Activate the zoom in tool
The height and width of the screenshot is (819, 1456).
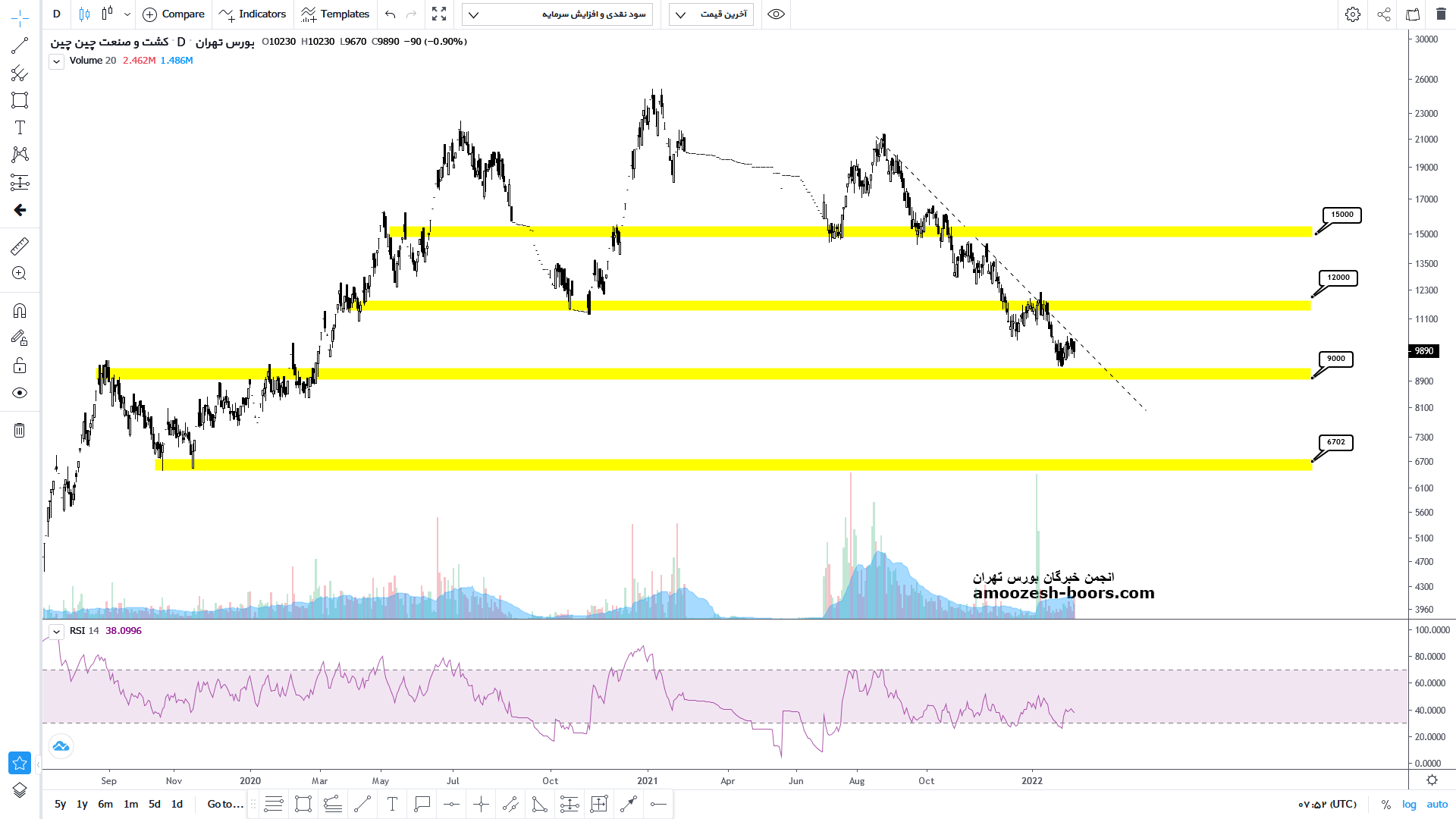pos(20,274)
